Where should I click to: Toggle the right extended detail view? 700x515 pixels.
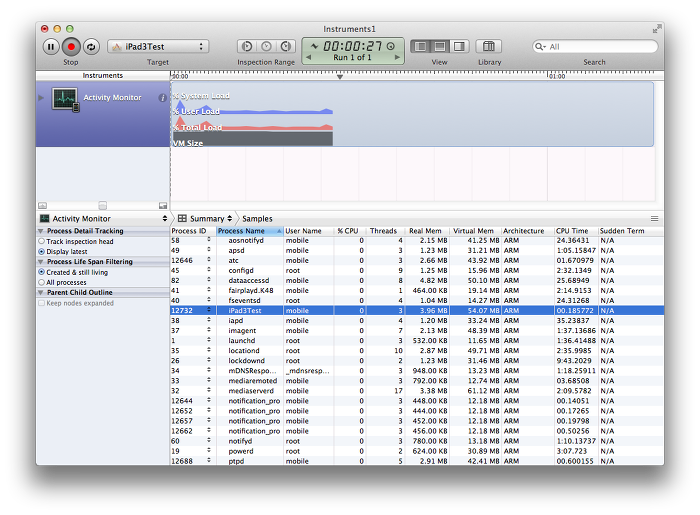tap(459, 46)
